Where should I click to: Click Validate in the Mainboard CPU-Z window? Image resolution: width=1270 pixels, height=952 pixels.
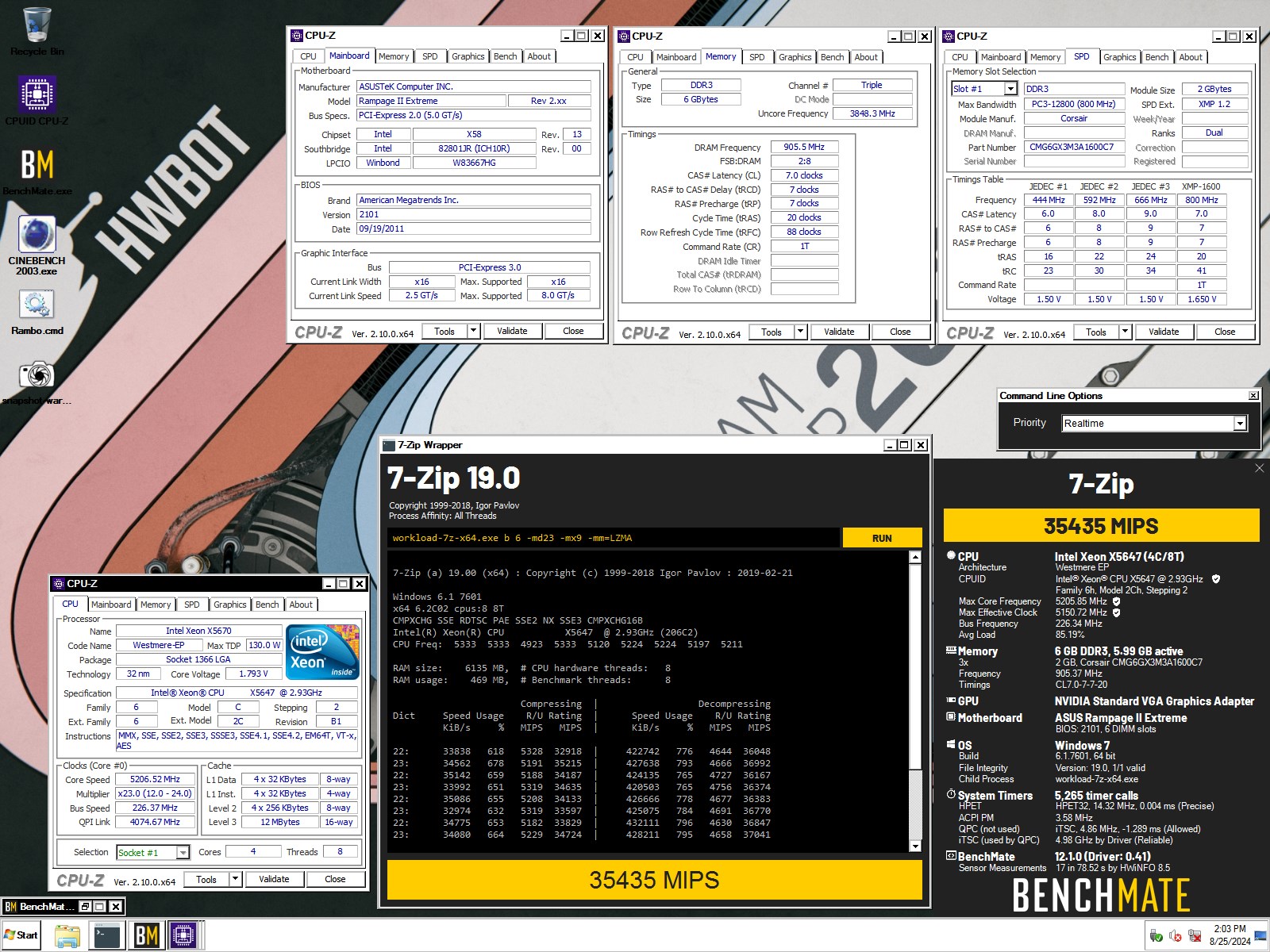point(512,331)
